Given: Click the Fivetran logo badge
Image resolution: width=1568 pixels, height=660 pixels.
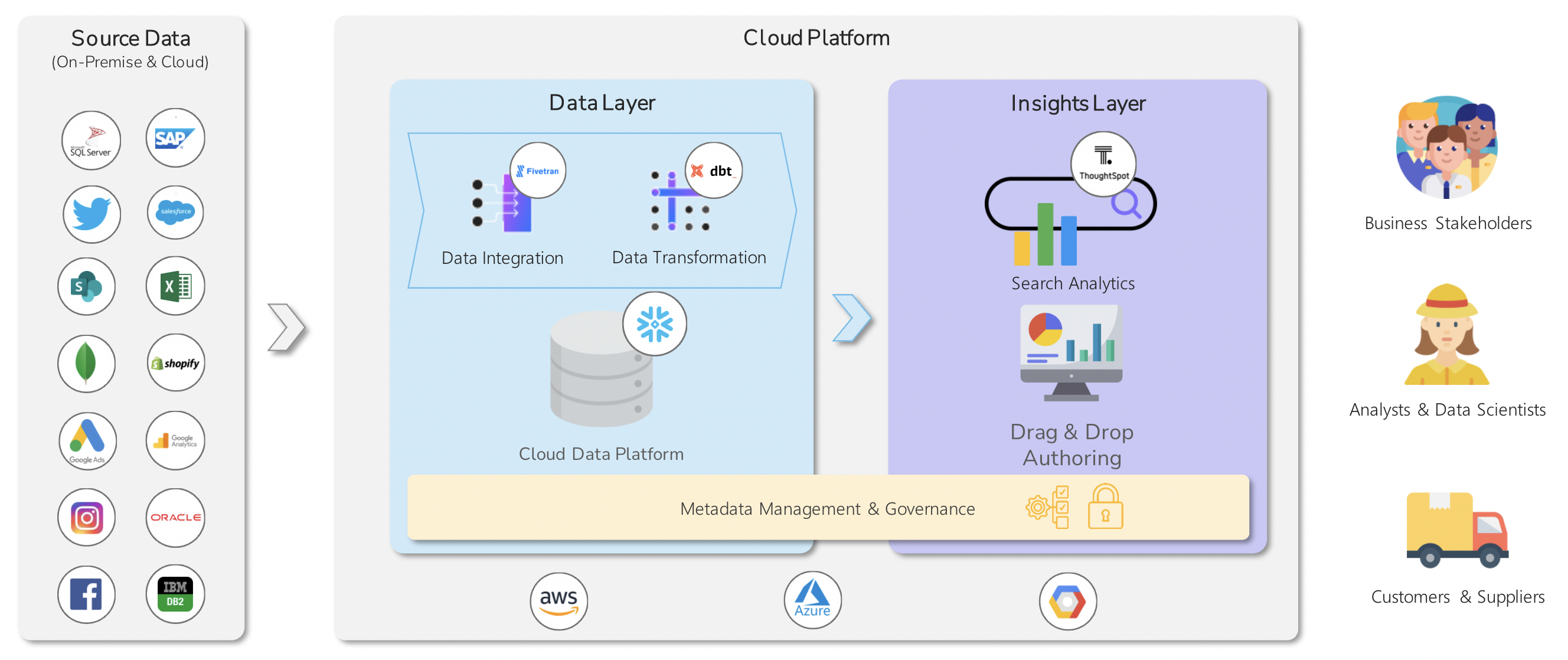Looking at the screenshot, I should click(537, 171).
